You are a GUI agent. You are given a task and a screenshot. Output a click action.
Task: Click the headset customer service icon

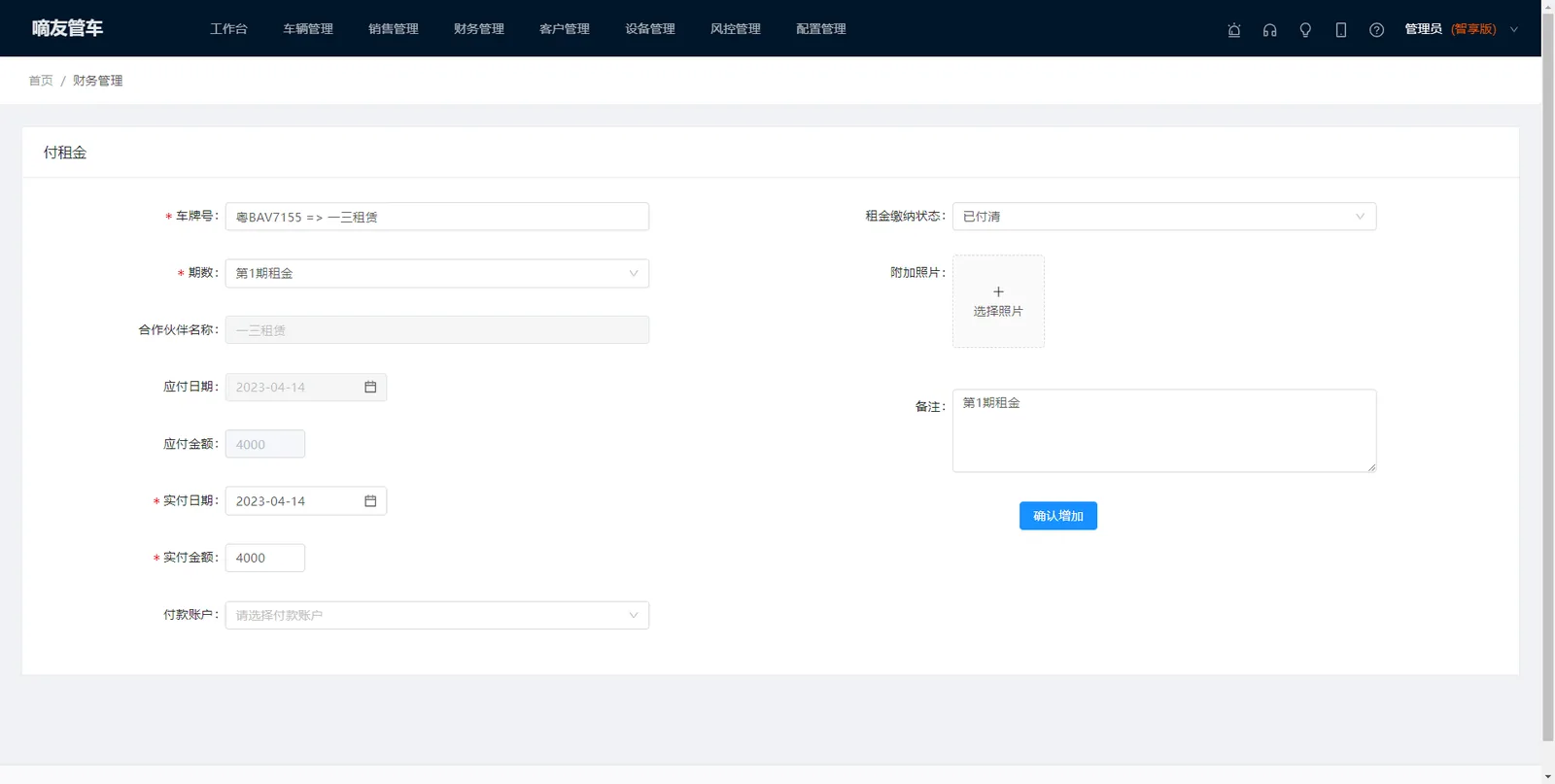click(x=1269, y=29)
